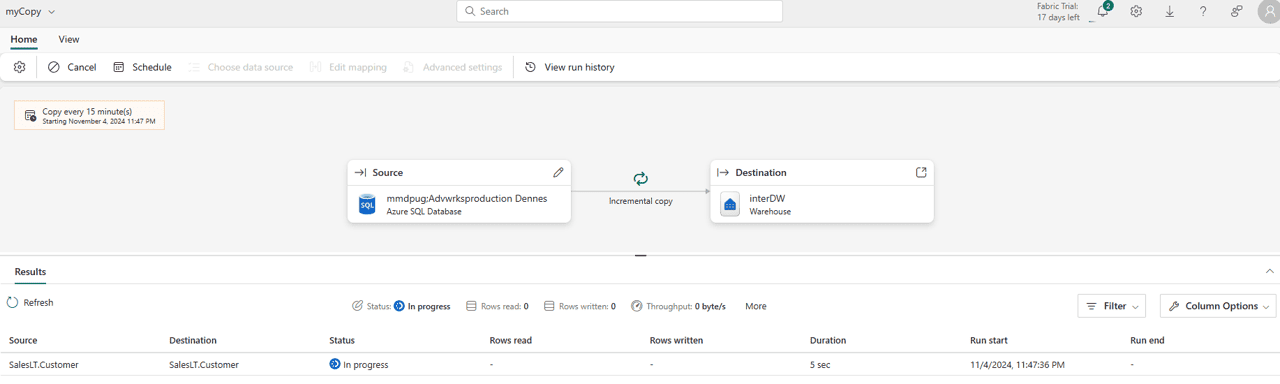Switch to the View tab
1280x384 pixels.
click(x=69, y=40)
